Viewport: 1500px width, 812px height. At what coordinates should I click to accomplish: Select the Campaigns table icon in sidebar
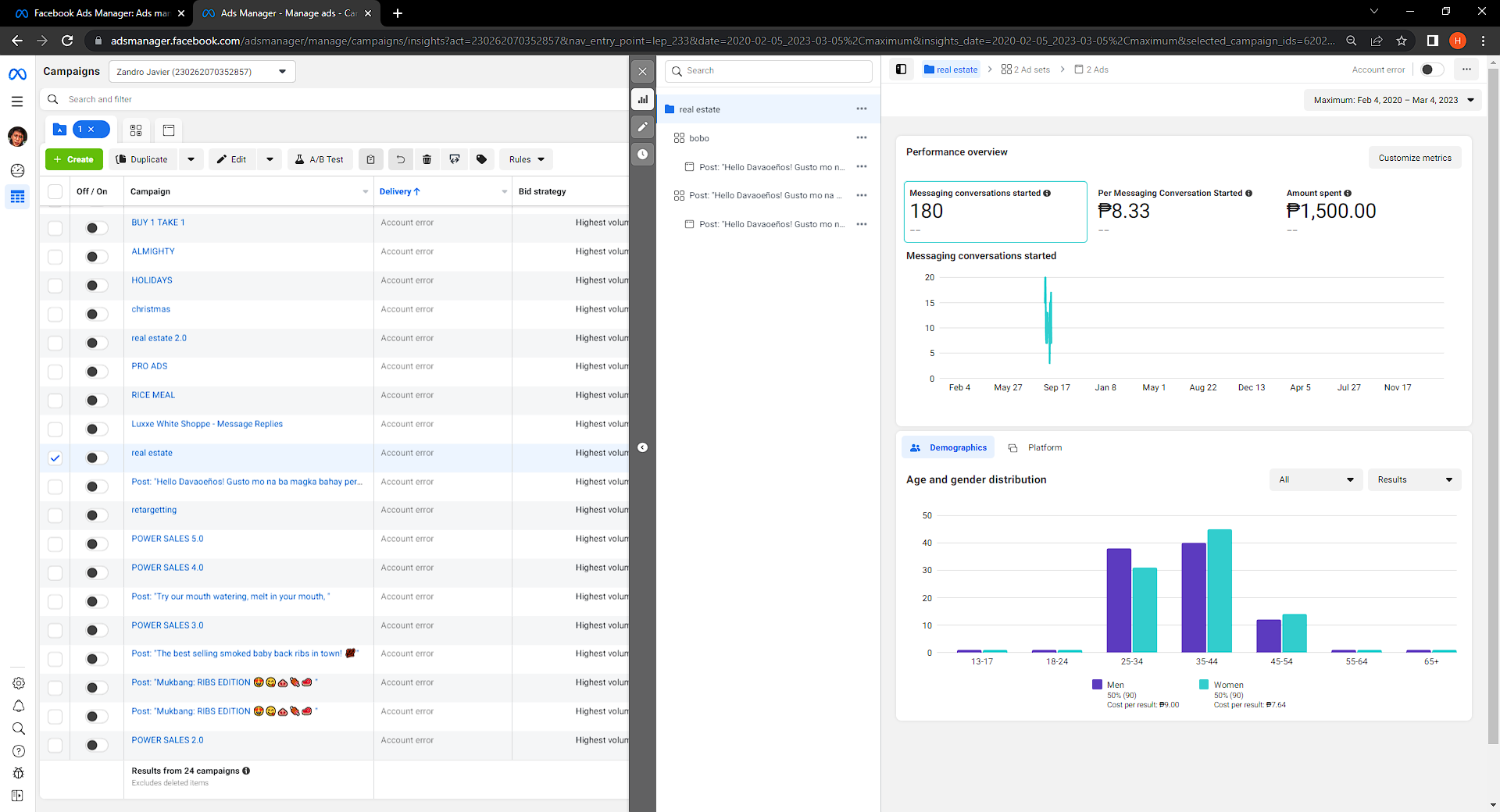click(x=17, y=197)
